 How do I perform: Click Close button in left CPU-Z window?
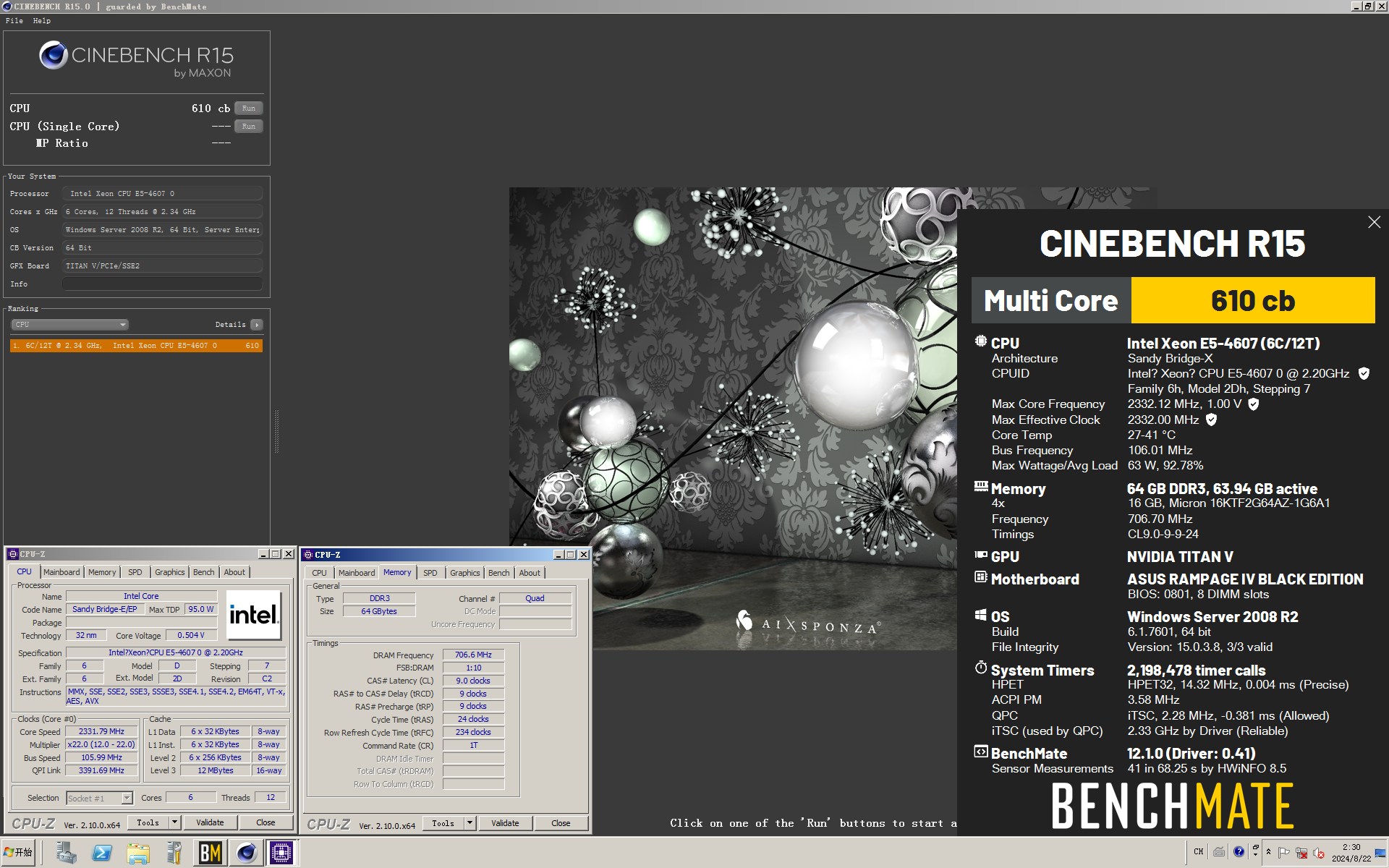point(266,822)
